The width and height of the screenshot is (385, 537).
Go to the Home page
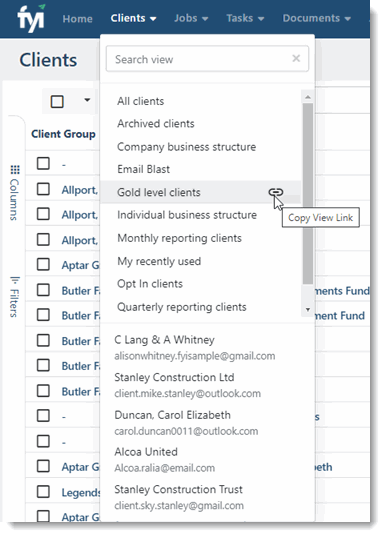tap(77, 18)
